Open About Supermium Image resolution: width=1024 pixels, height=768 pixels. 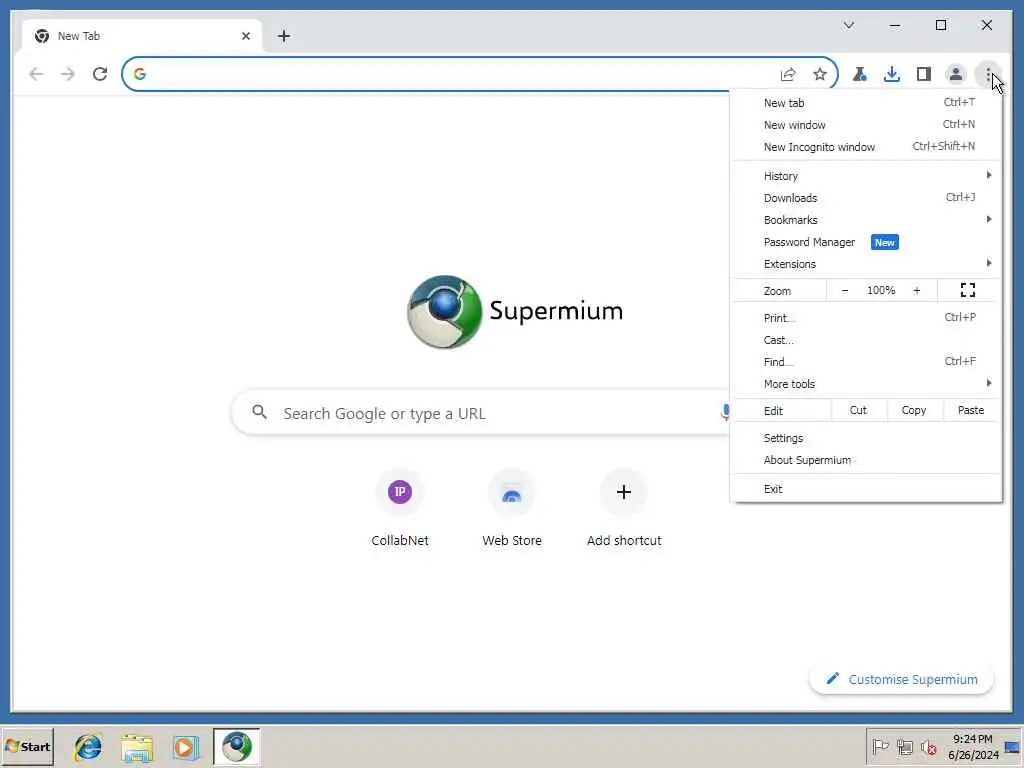click(866, 460)
